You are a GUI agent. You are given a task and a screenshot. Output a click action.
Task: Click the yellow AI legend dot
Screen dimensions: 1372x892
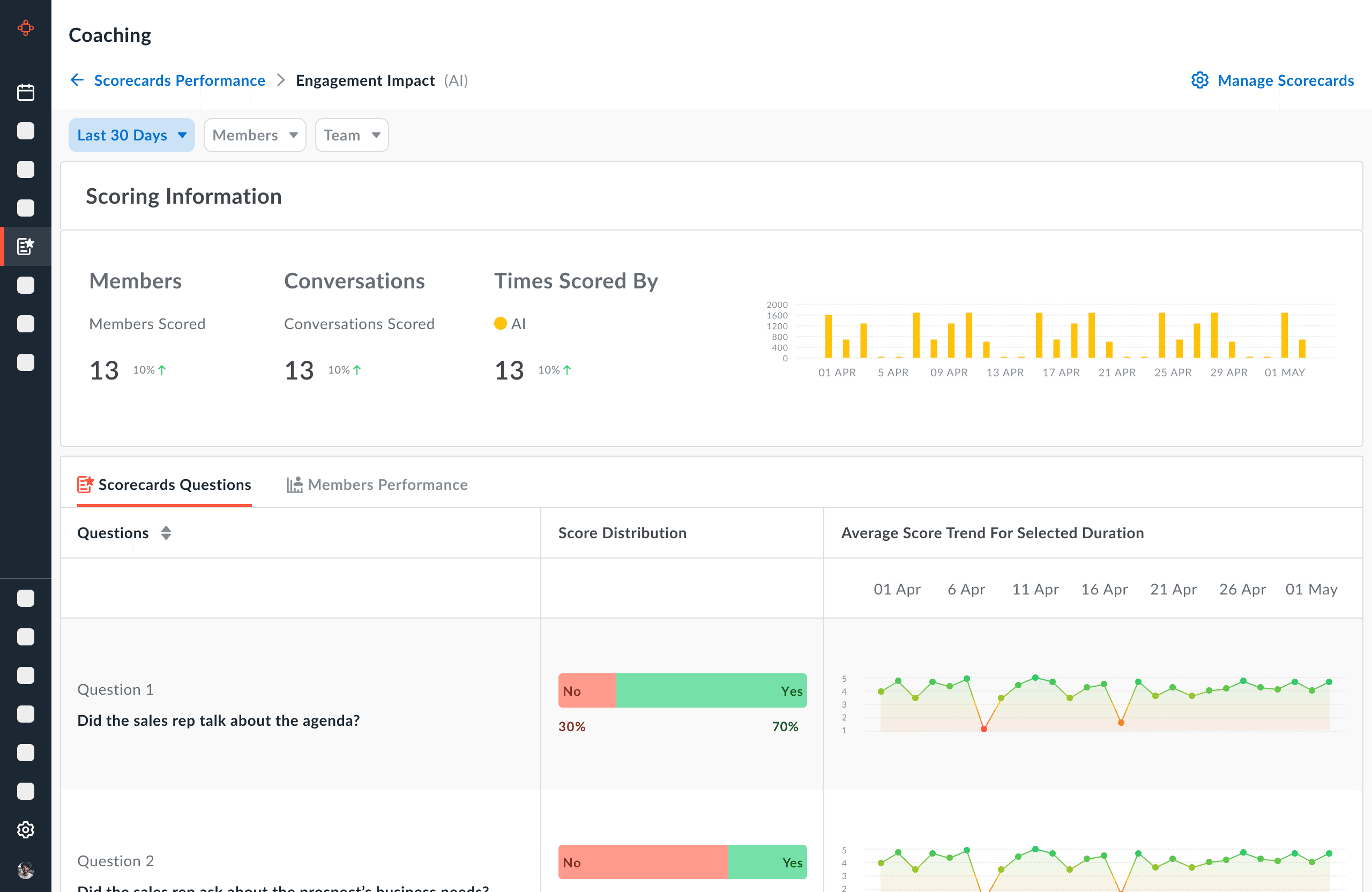[x=501, y=323]
